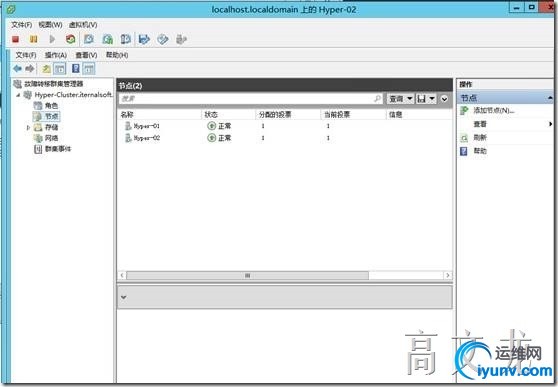Click 添加节点(N)... action
558x387 pixels.
point(494,111)
